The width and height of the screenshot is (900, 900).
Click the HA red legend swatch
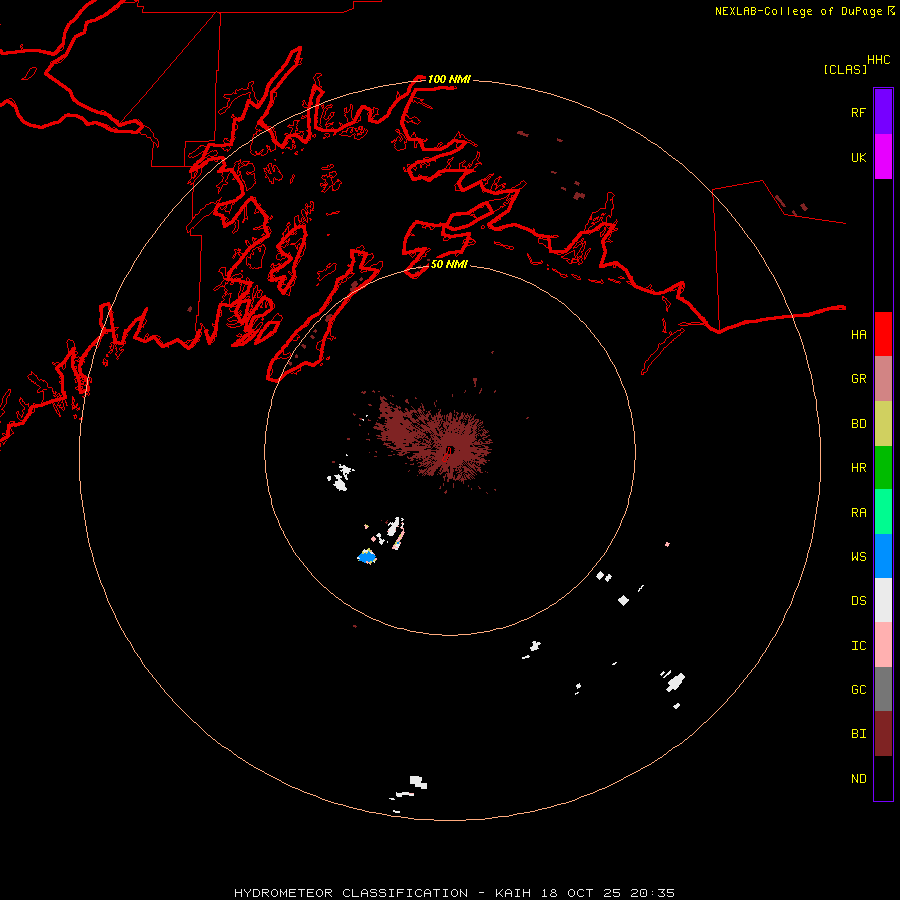point(883,333)
